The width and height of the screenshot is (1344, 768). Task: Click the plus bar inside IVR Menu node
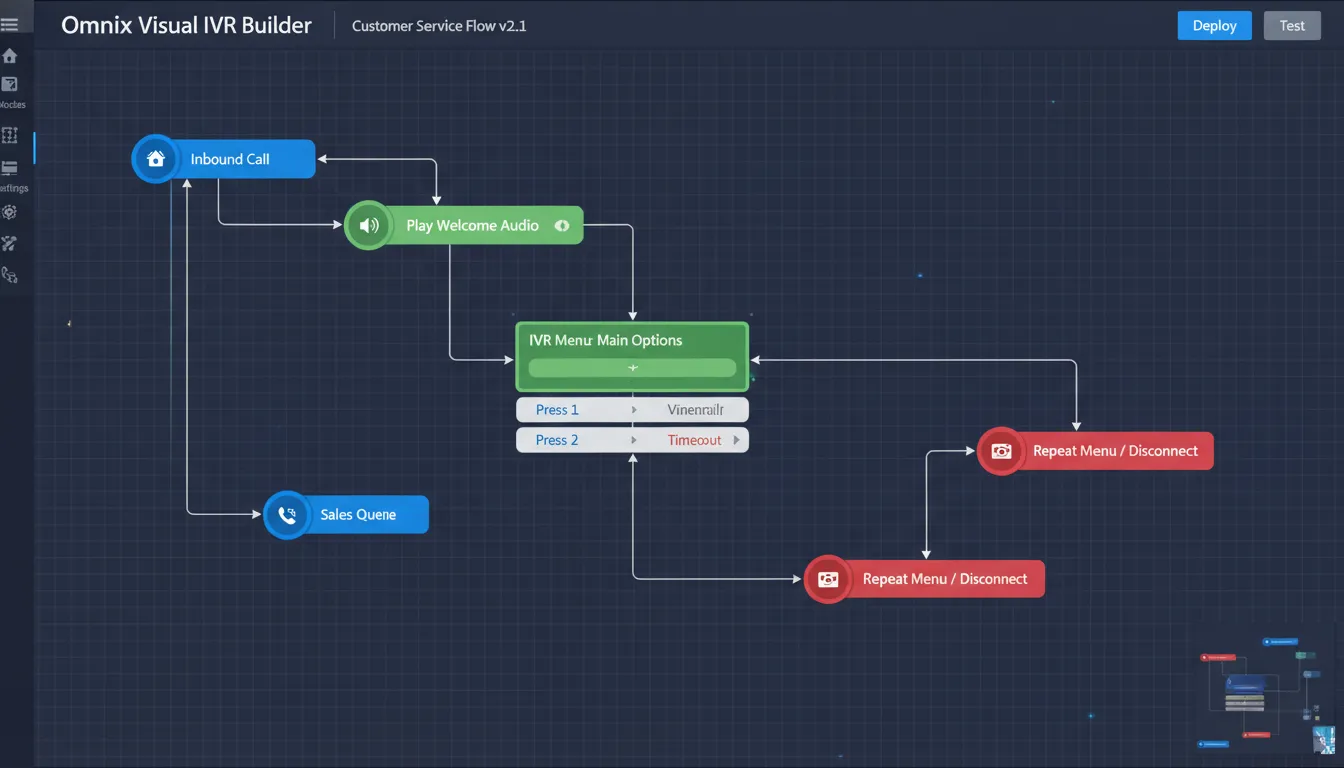632,368
